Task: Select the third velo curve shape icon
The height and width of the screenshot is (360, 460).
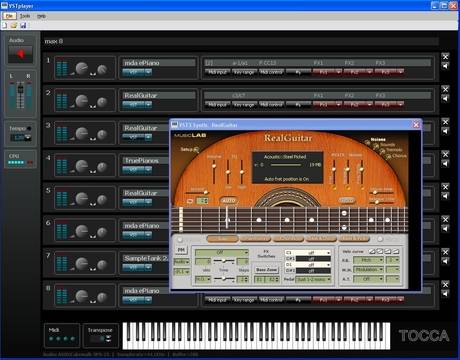Action: click(x=387, y=251)
